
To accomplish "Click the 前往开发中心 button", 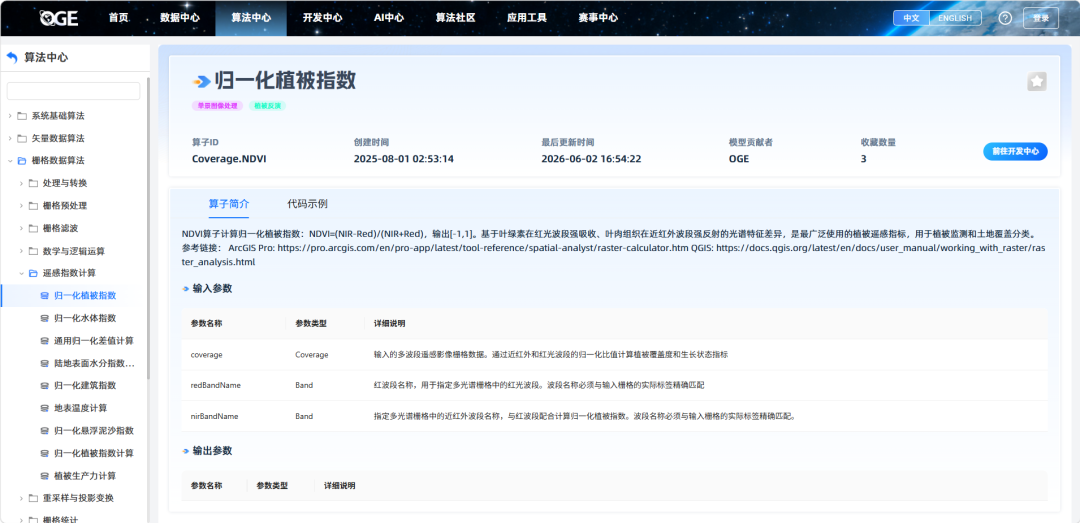I will pos(1015,152).
